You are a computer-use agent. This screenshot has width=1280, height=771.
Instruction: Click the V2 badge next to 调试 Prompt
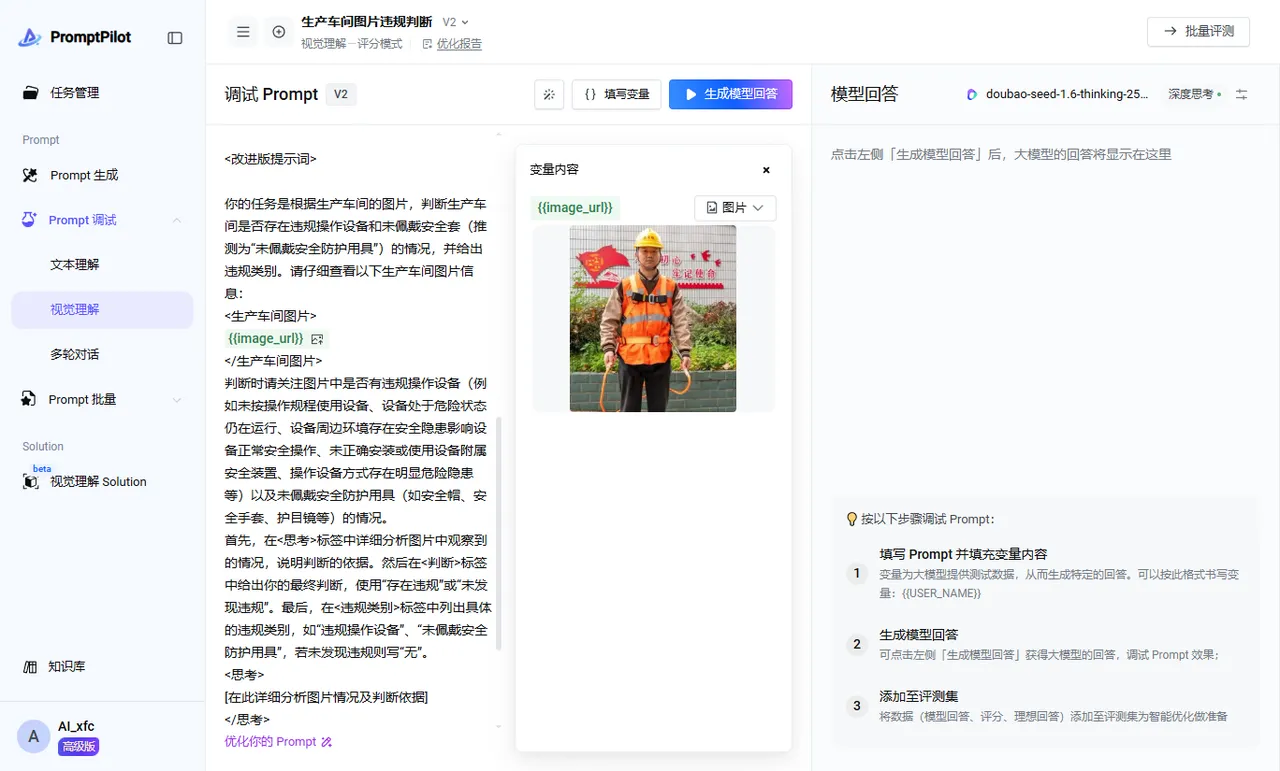(341, 94)
